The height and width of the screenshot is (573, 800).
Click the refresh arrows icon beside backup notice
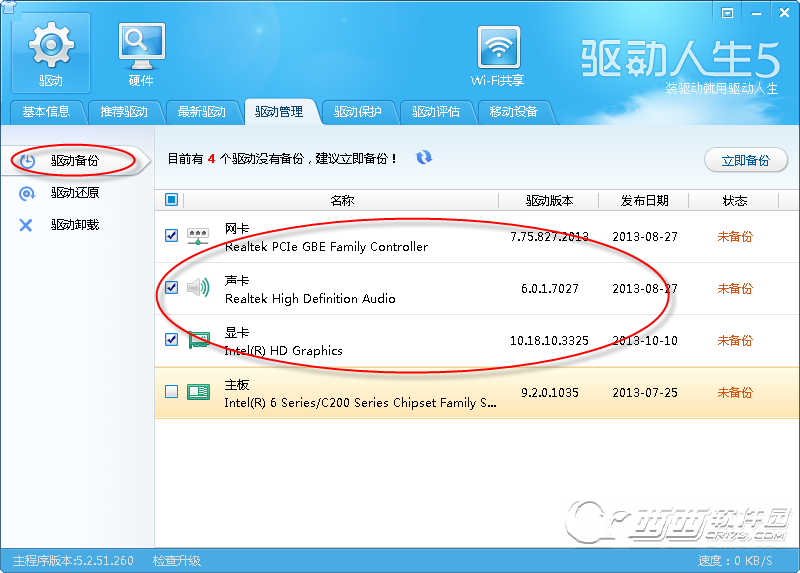coord(423,158)
